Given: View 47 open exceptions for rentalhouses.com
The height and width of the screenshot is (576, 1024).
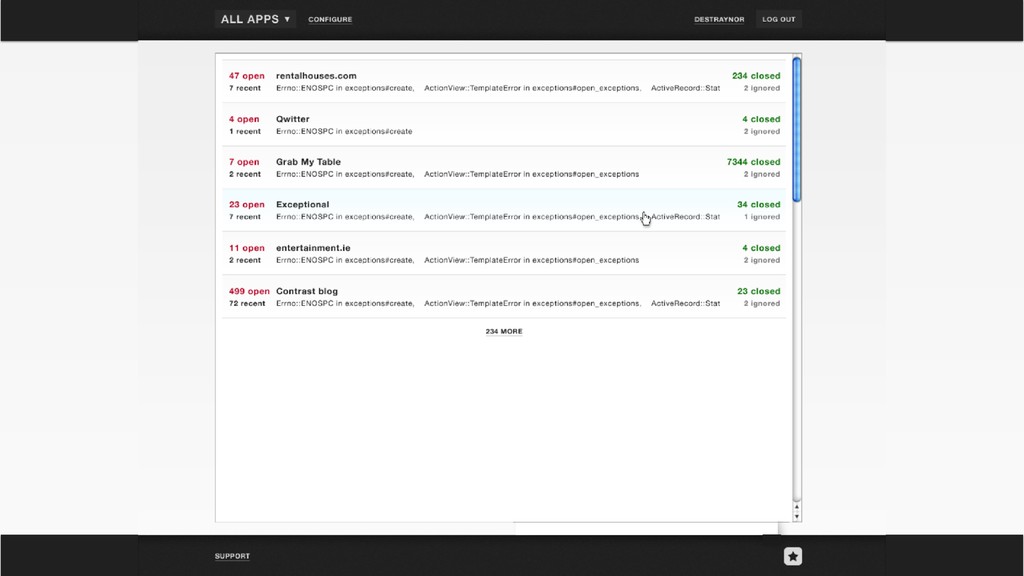Looking at the screenshot, I should (247, 76).
